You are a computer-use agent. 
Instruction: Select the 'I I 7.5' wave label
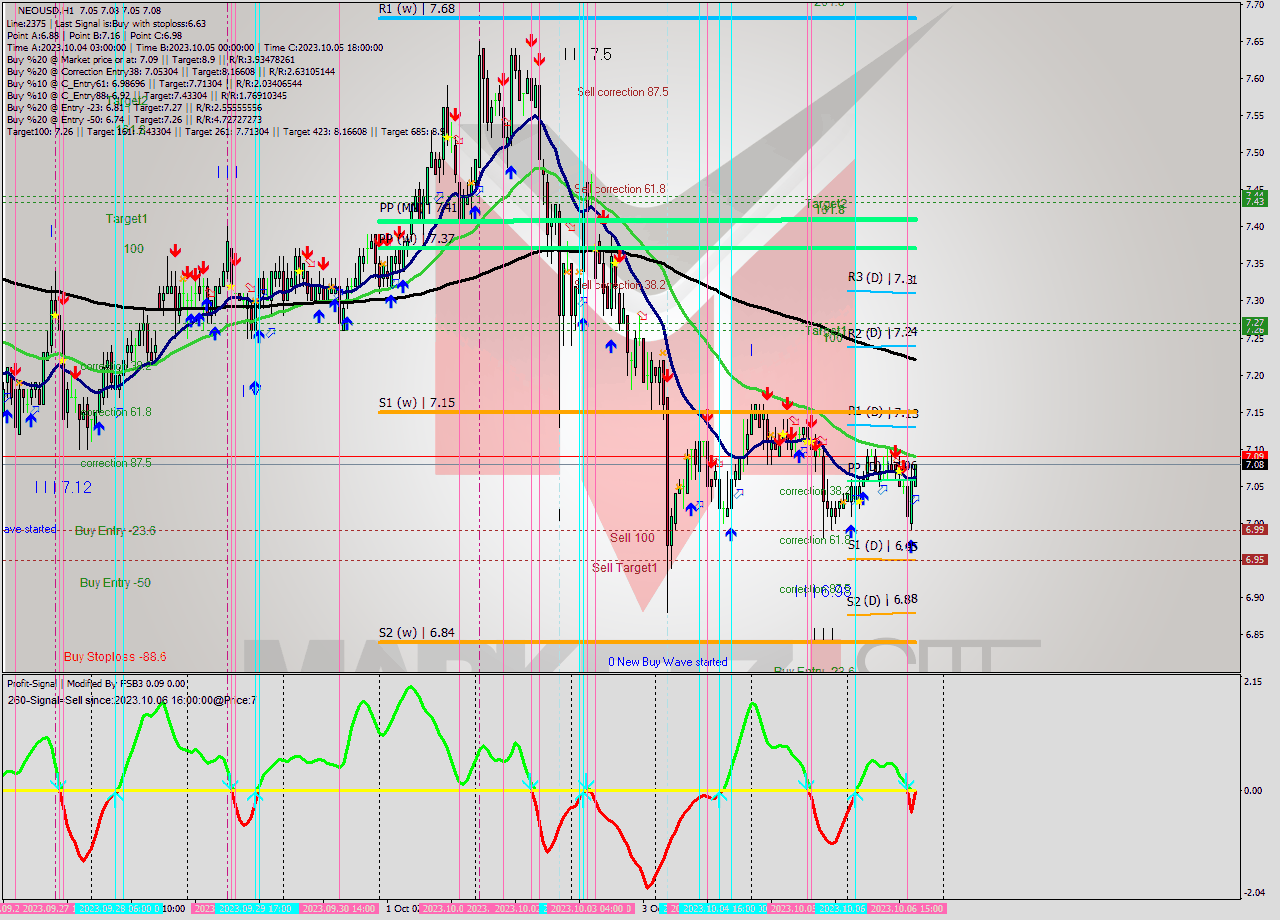(x=587, y=54)
